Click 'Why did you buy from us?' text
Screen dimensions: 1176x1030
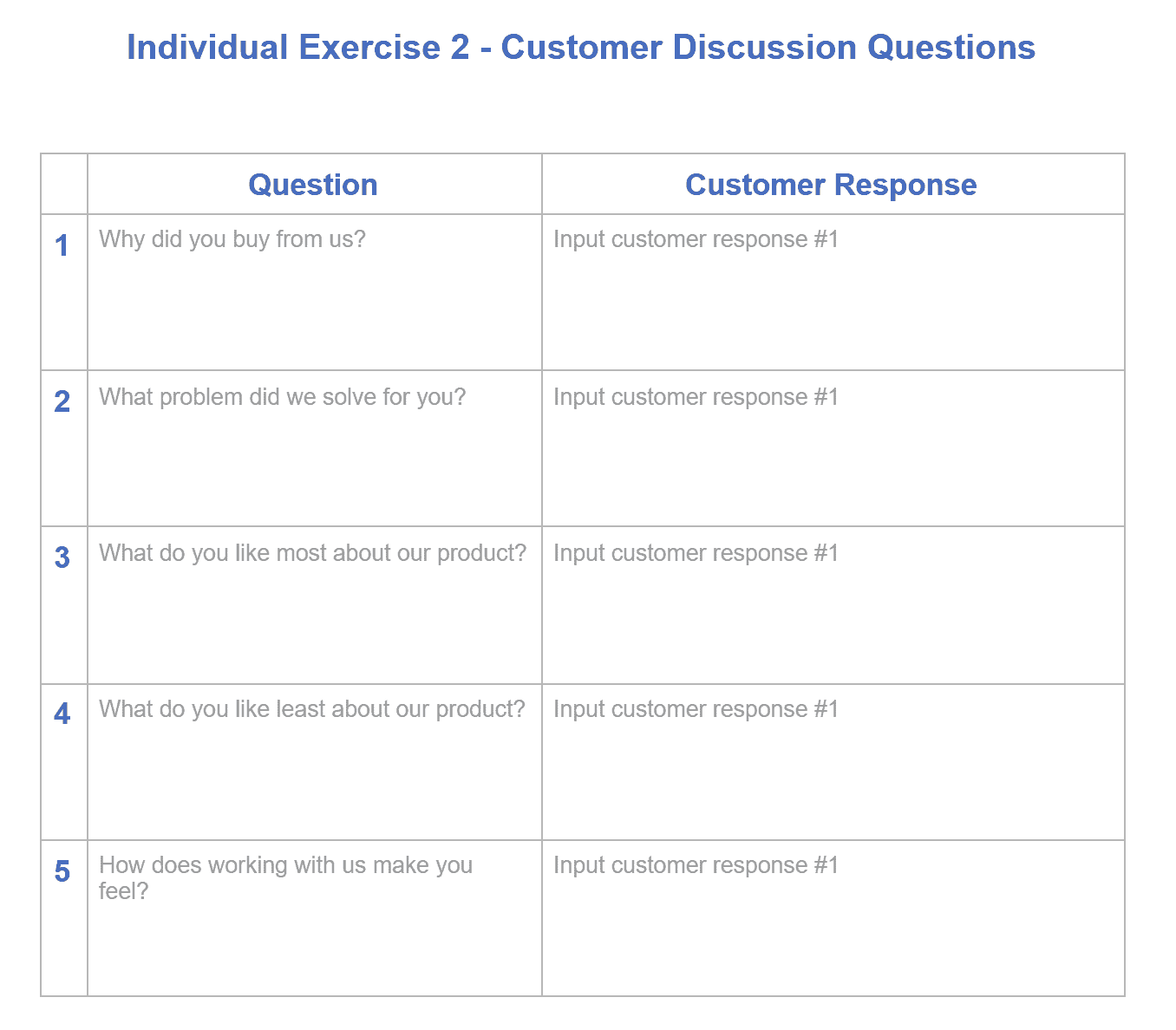click(232, 239)
